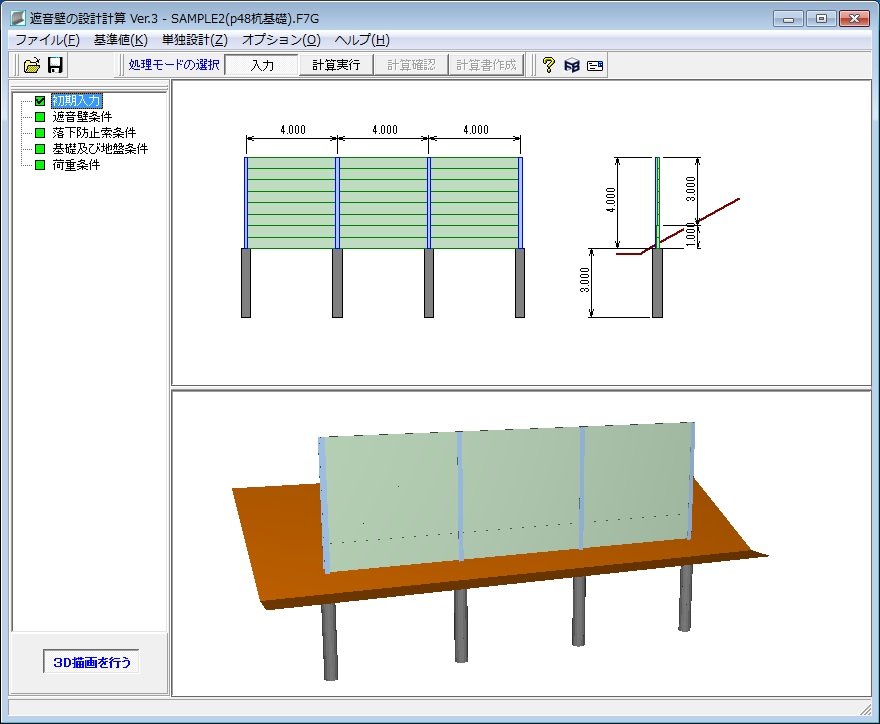Toggle the 初期入力 checkbox in tree
Screen dimensions: 880x724
point(40,101)
